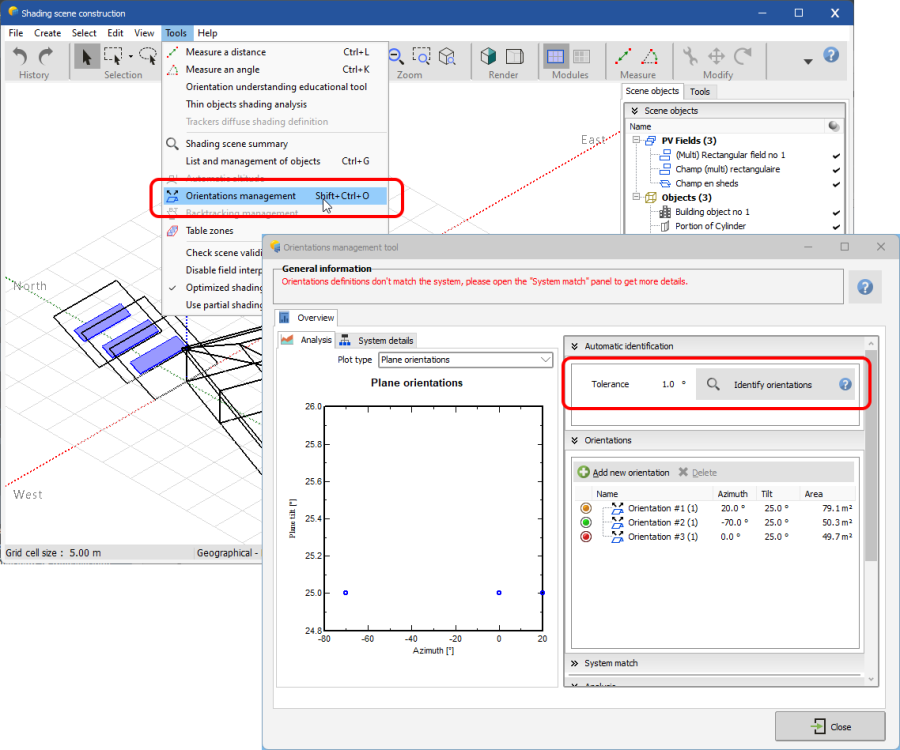Open the Plot type dropdown

click(x=465, y=360)
